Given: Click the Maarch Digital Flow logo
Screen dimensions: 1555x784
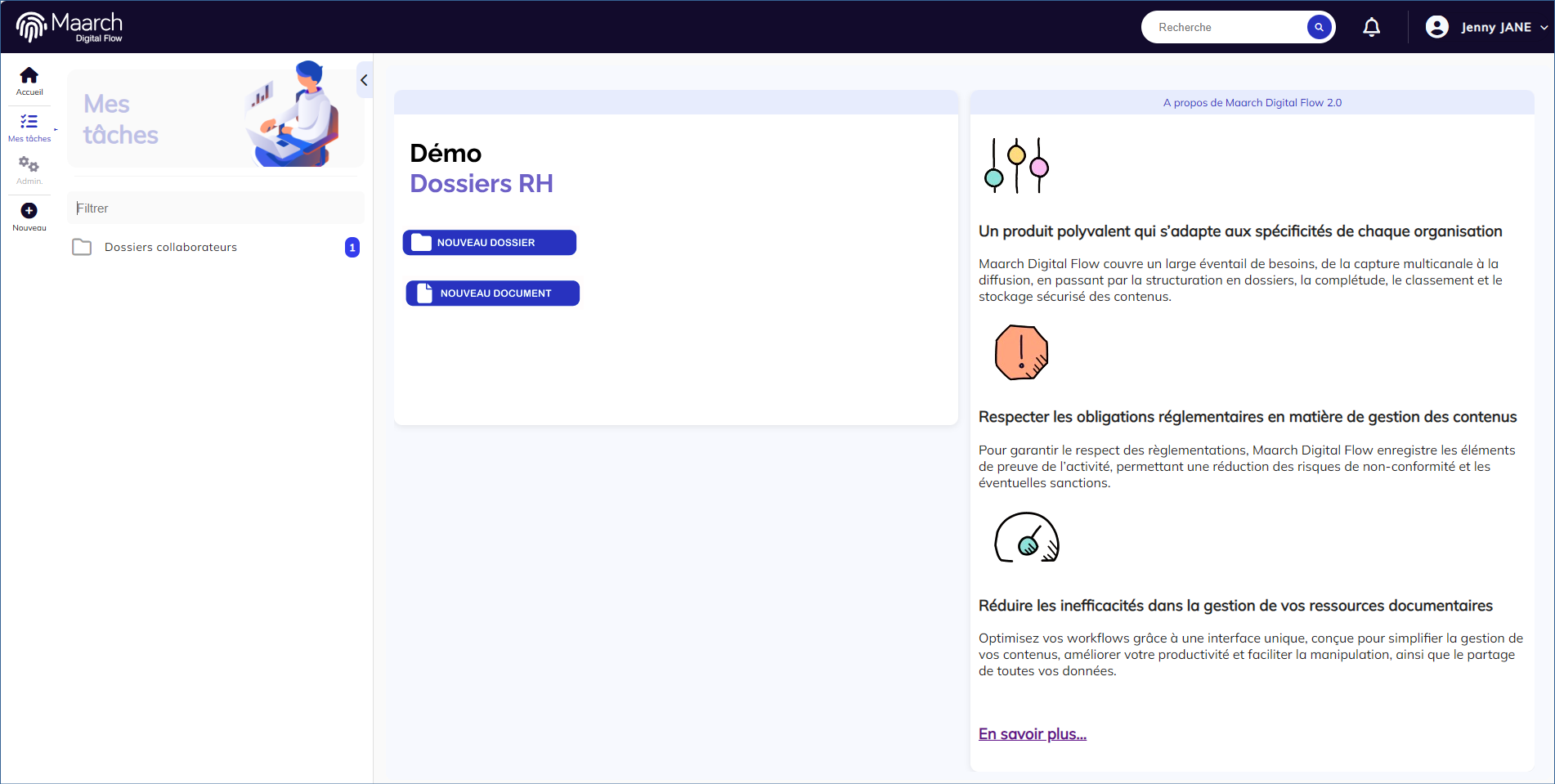Looking at the screenshot, I should 69,27.
